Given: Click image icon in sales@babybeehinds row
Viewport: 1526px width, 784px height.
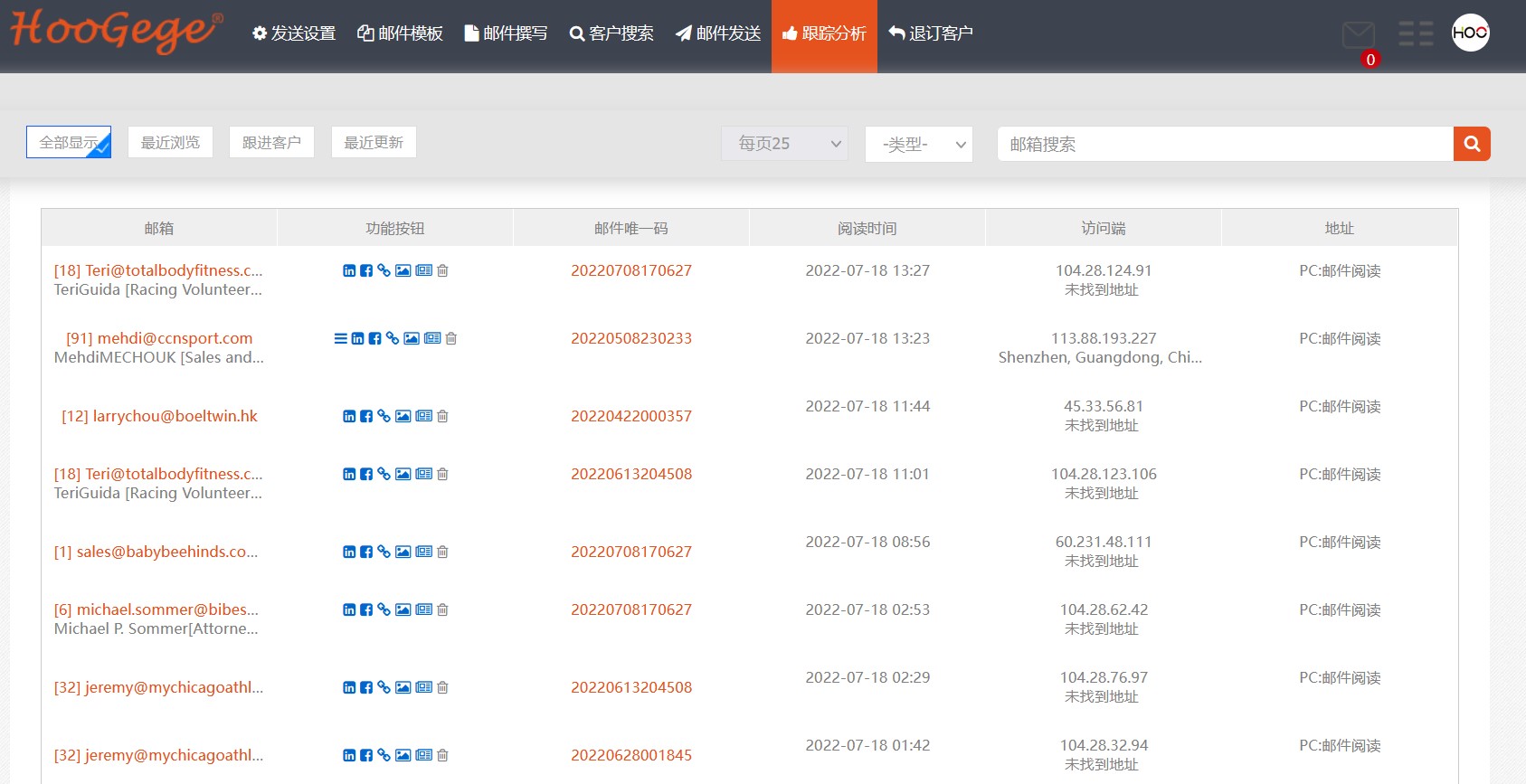Looking at the screenshot, I should tap(403, 552).
